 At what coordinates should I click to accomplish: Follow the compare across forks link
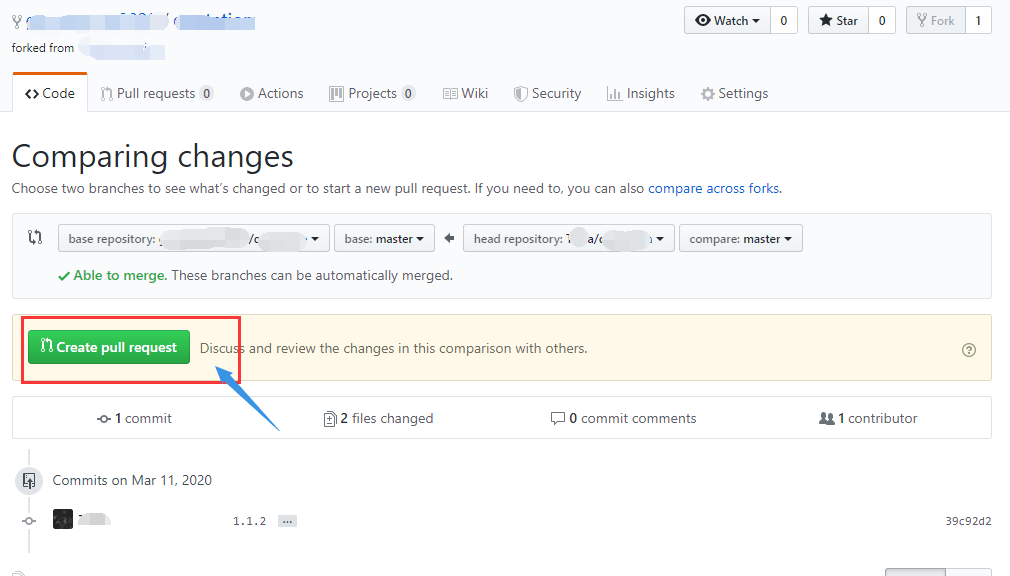tap(713, 188)
